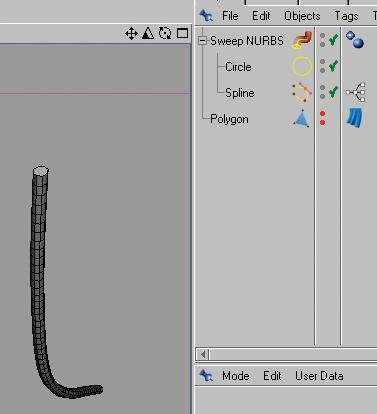Select the Sweep NURBS object icon

click(302, 40)
